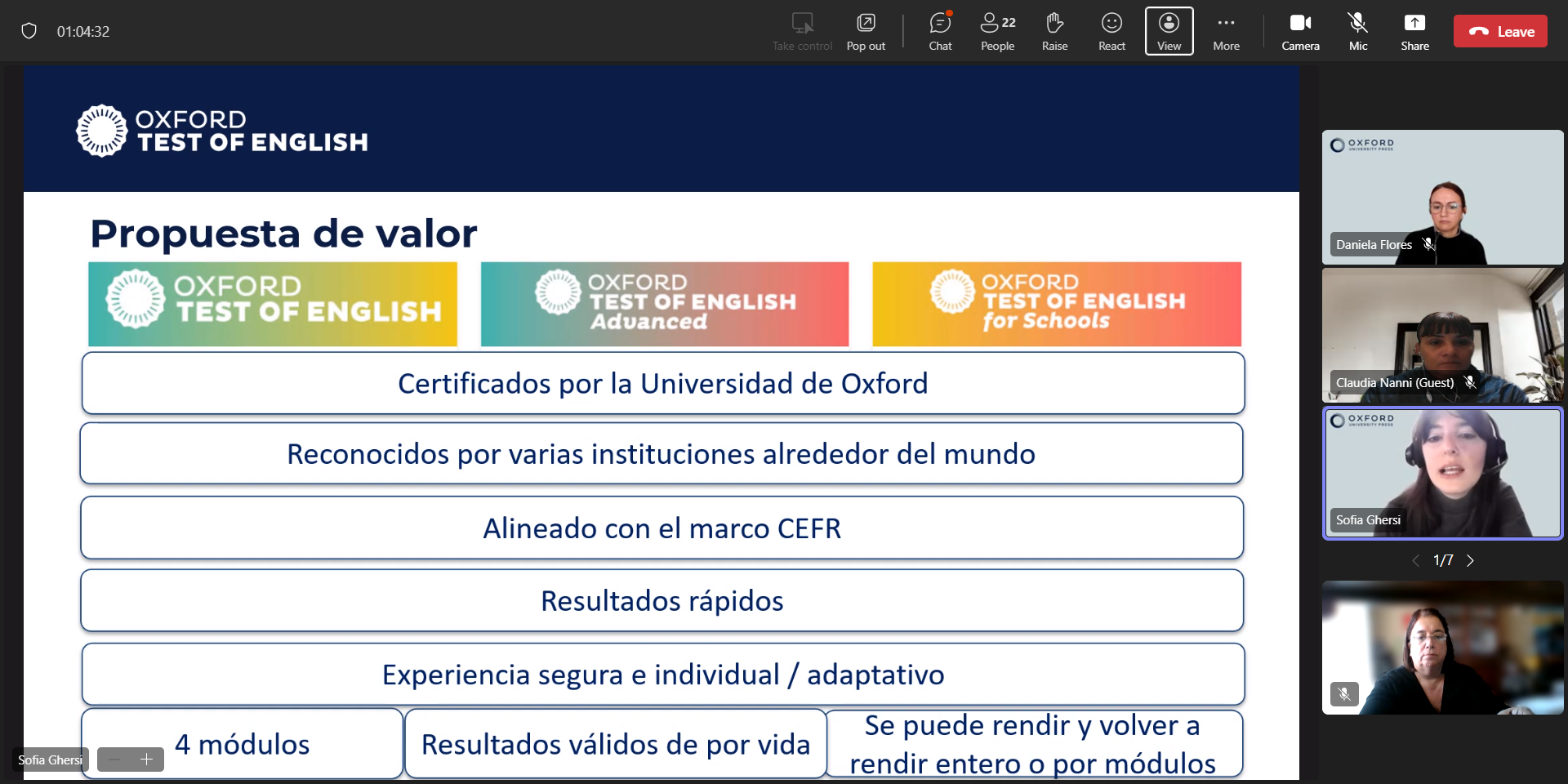The image size is (1568, 784).
Task: Show the People participants list
Action: [x=997, y=32]
